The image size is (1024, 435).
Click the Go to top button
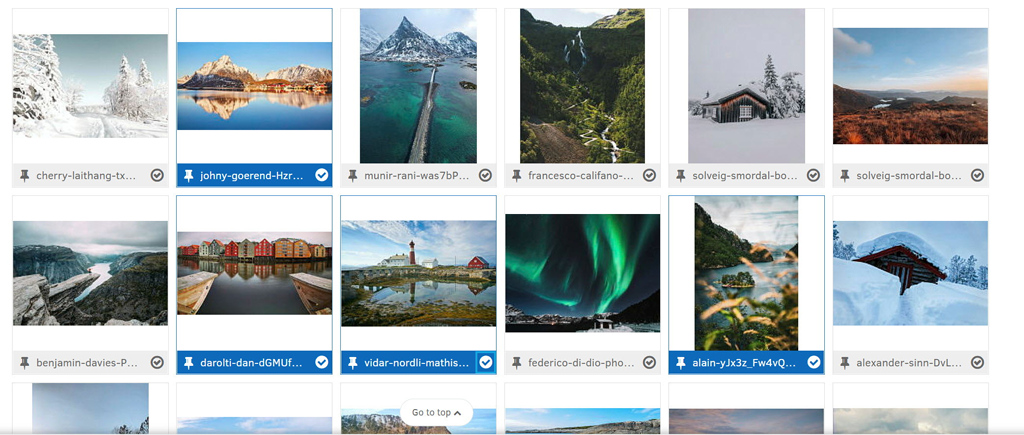tap(436, 412)
